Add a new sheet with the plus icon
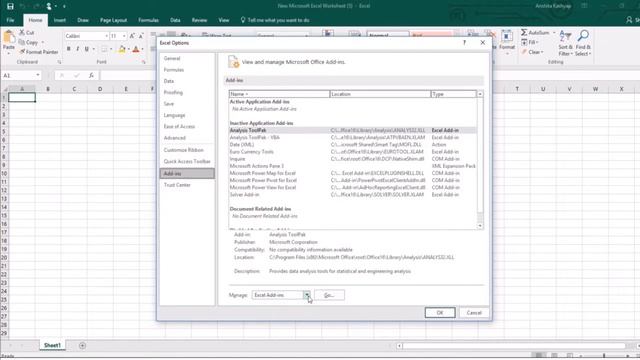This screenshot has width=640, height=360. [x=82, y=346]
